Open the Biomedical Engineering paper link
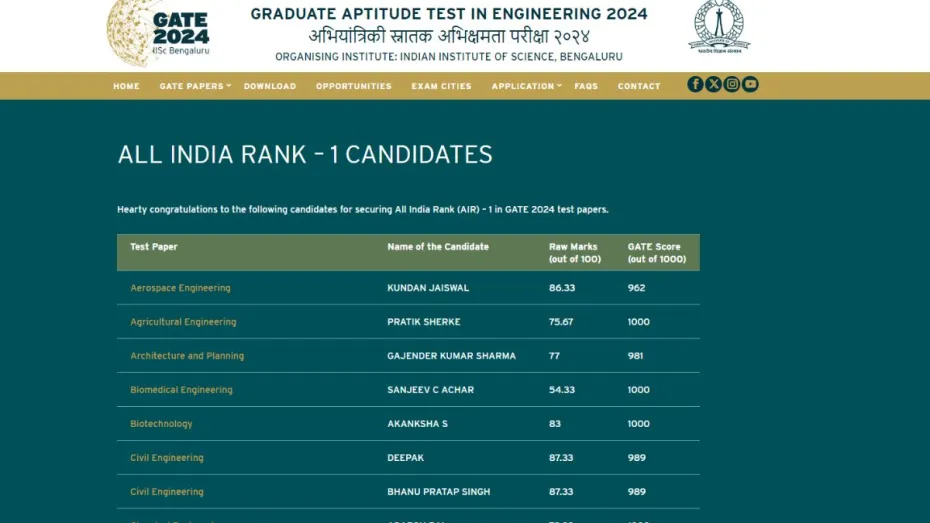The height and width of the screenshot is (523, 930). 181,390
